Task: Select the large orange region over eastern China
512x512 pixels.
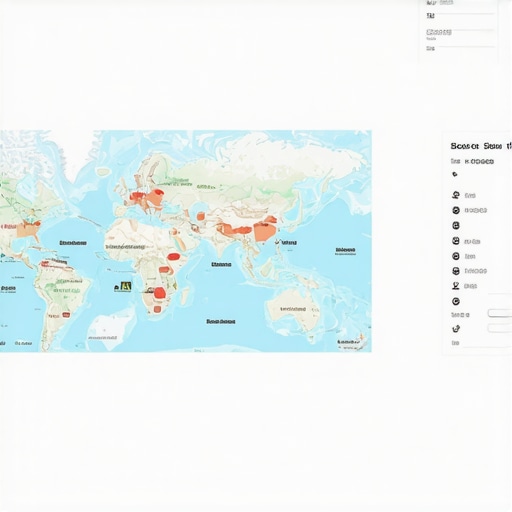Action: pyautogui.click(x=265, y=231)
